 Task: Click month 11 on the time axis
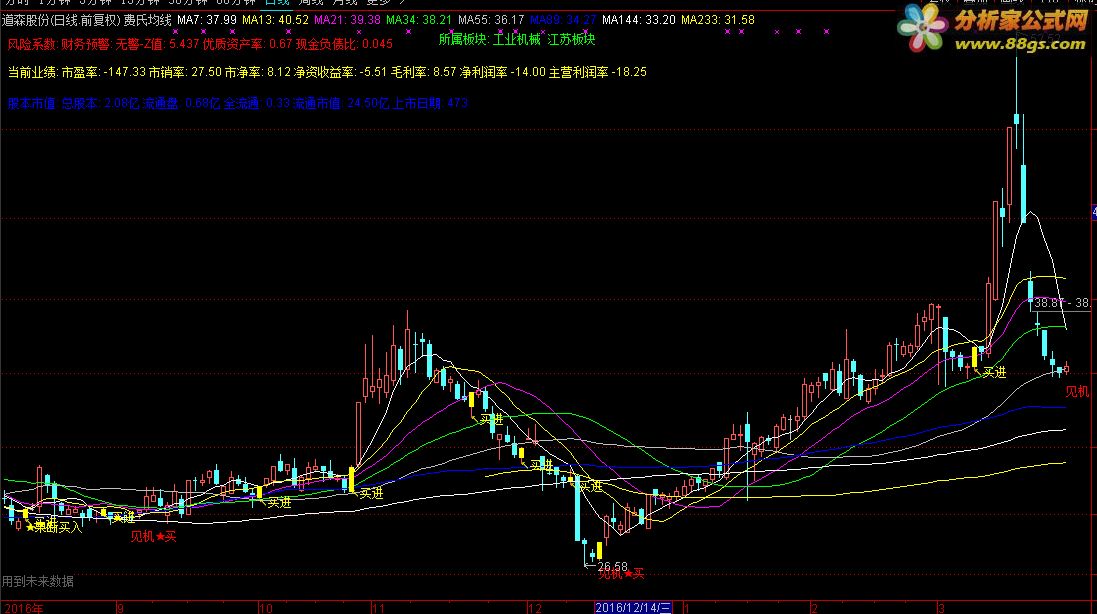tap(378, 608)
